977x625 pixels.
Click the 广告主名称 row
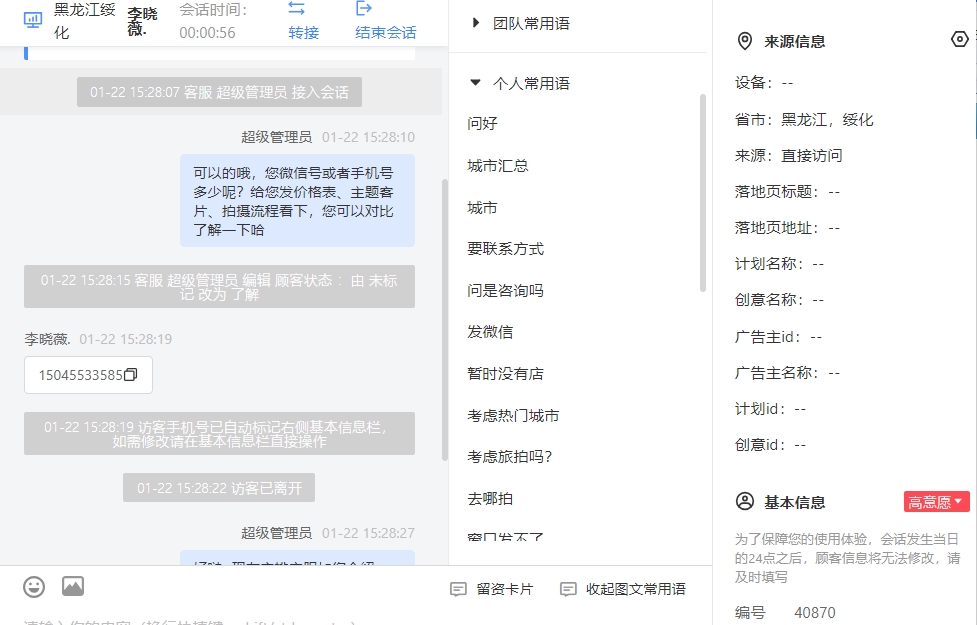(788, 373)
